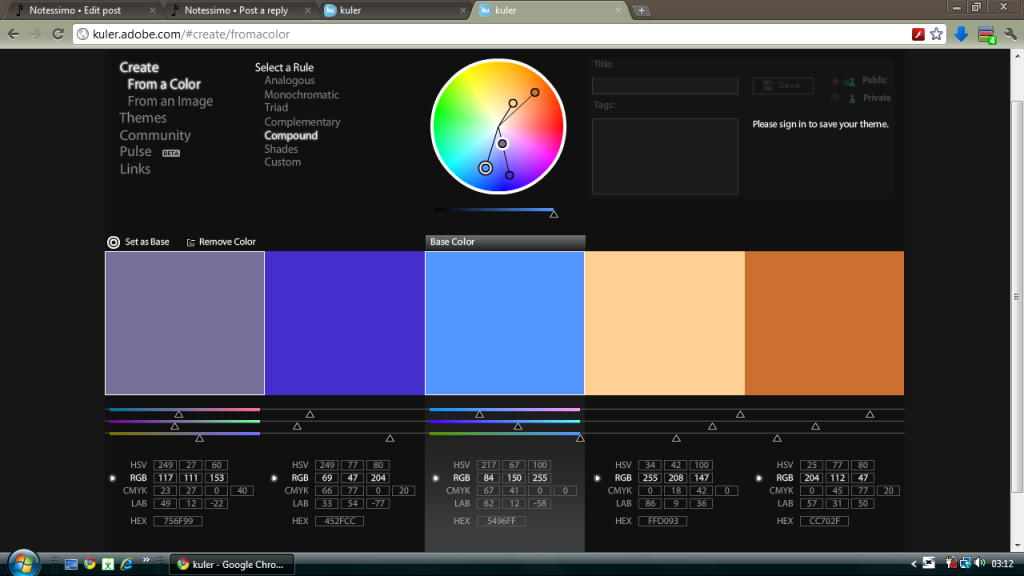Expand the RGB arrow for color FFD093
This screenshot has width=1024, height=576.
point(598,478)
